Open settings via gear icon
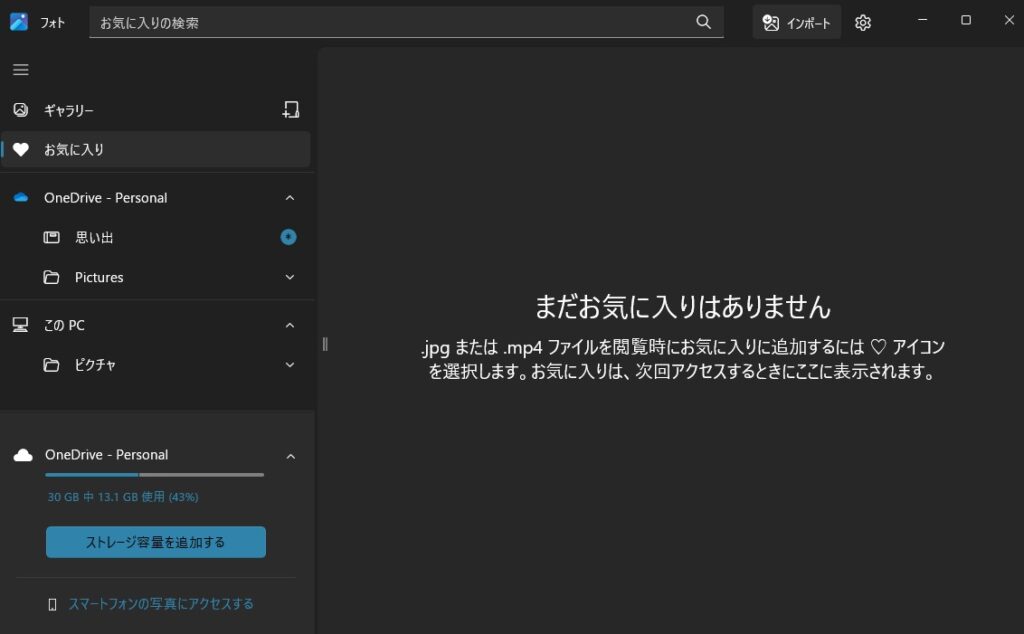Screen dimensions: 1024x634 [x=863, y=23]
